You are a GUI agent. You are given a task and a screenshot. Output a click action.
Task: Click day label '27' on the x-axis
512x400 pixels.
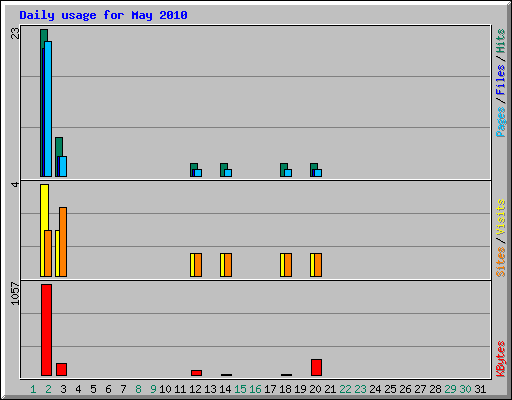pos(420,389)
